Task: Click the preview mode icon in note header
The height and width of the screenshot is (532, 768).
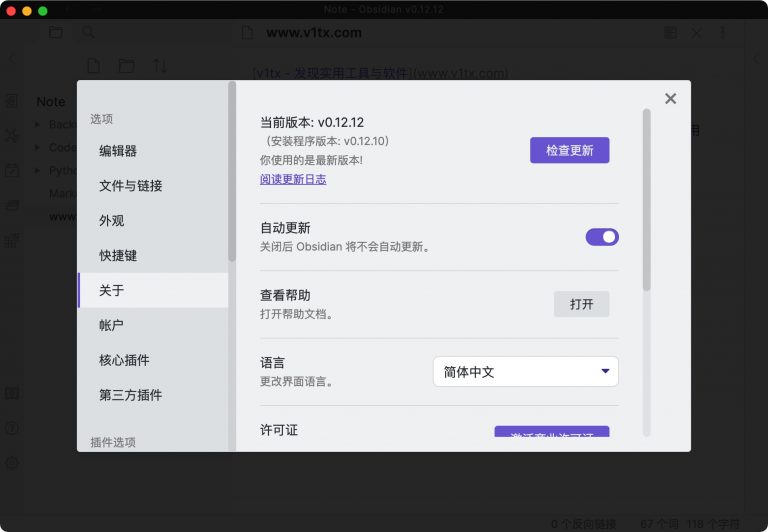Action: (670, 33)
